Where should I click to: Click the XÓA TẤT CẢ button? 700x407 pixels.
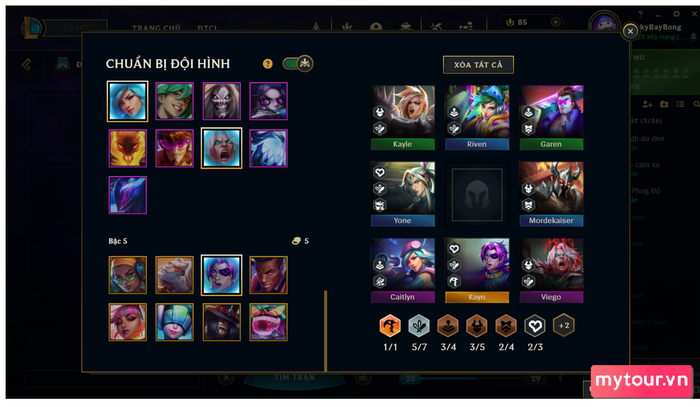[x=478, y=65]
